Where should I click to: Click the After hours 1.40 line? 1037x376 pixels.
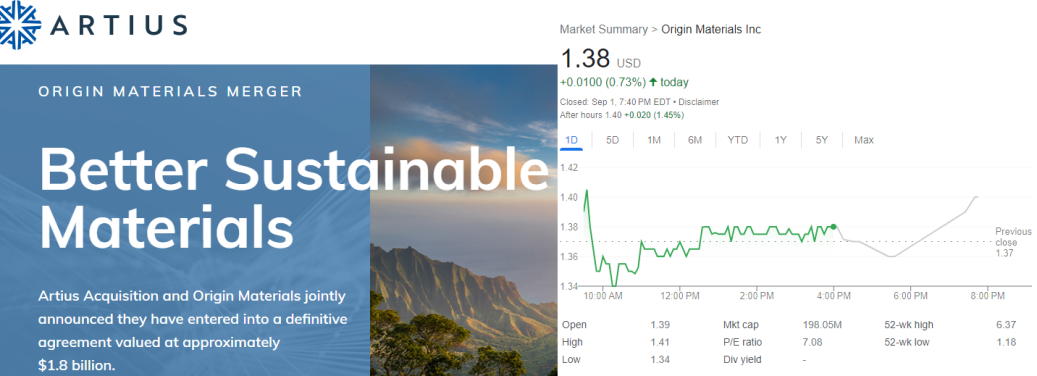pyautogui.click(x=622, y=115)
